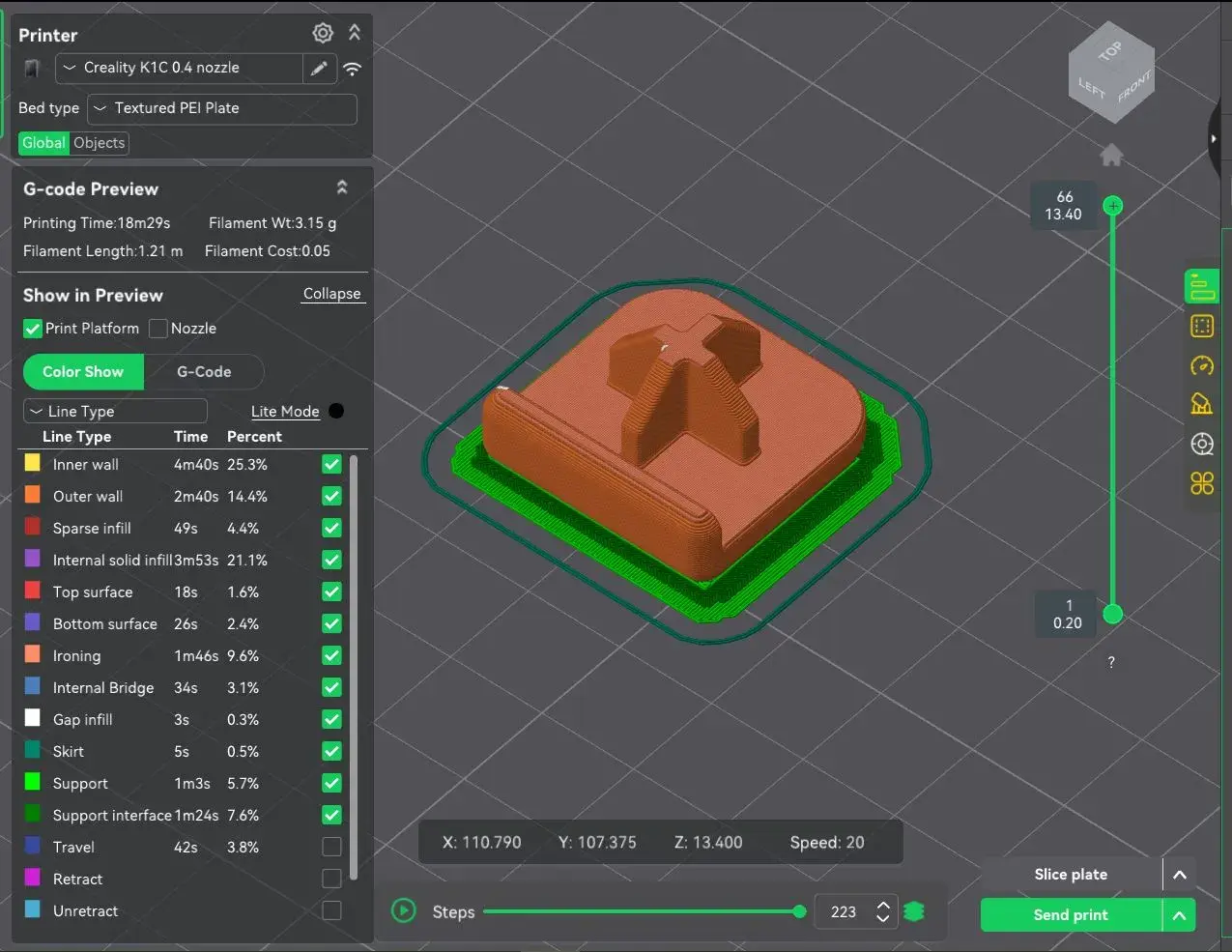
Task: Play the G-code steps animation
Action: [404, 911]
